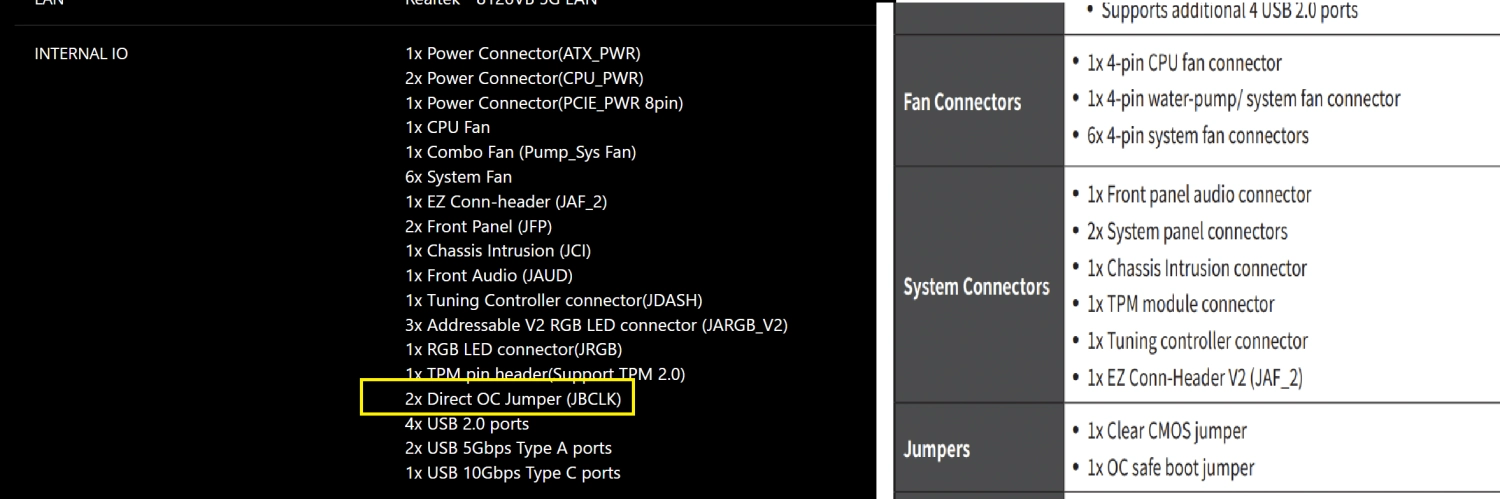Screen dimensions: 1500x499
Task: Click the OC safe boot jumper bullet
Action: click(x=1170, y=467)
